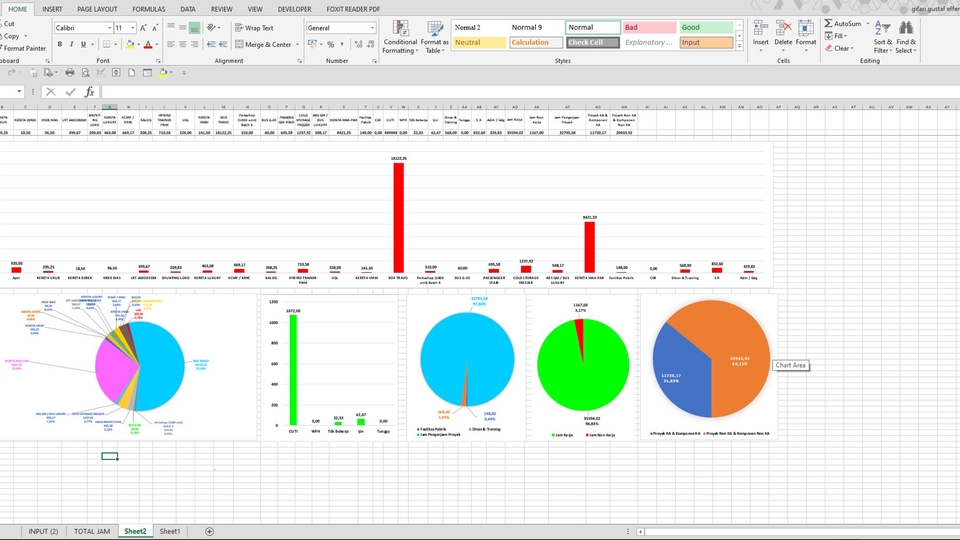Apply italic formatting
The width and height of the screenshot is (960, 540).
pos(71,44)
